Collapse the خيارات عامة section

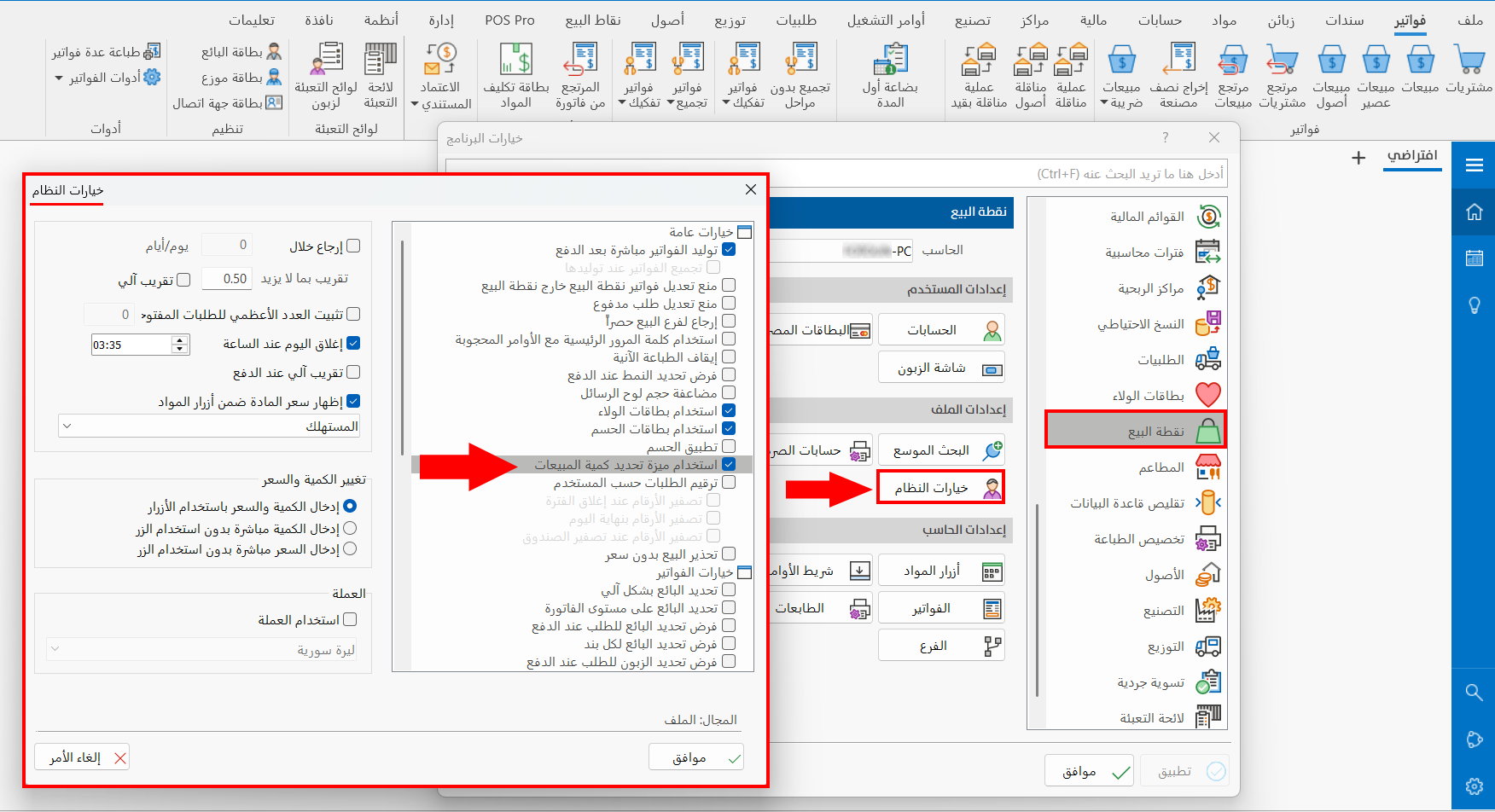(743, 231)
